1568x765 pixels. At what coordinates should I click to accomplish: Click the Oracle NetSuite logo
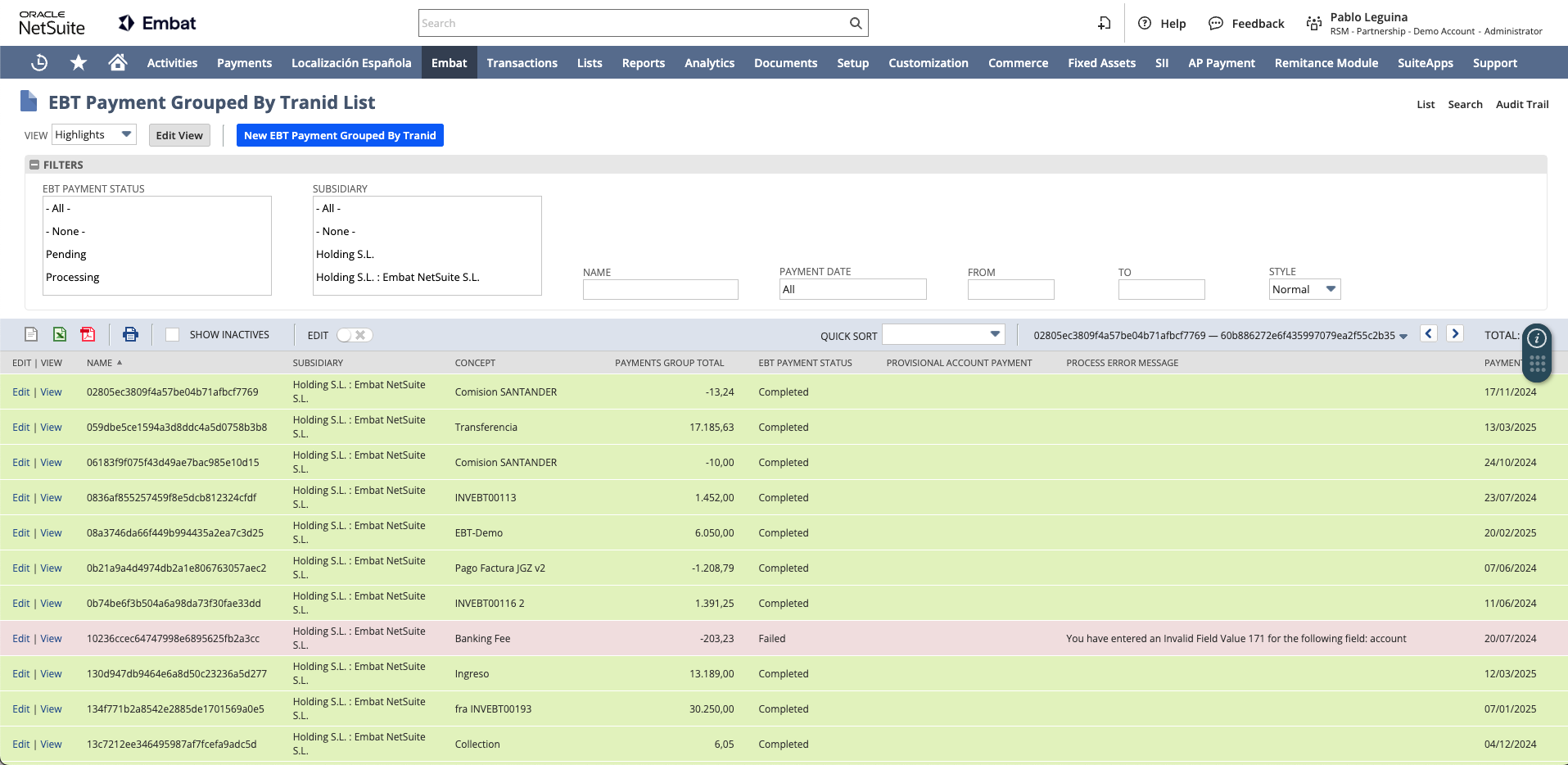point(52,23)
